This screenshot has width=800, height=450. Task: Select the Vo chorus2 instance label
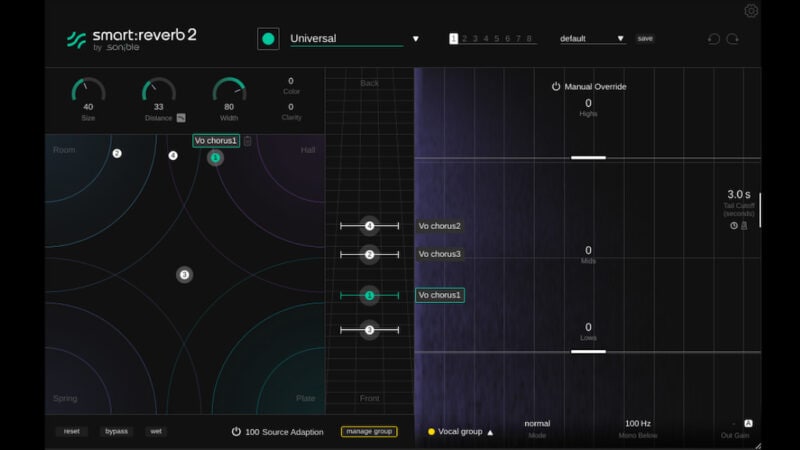point(439,226)
